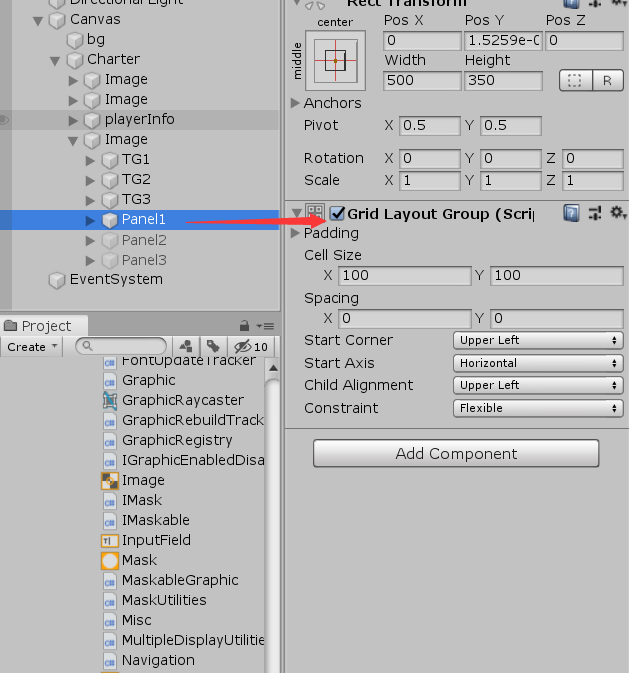Image resolution: width=629 pixels, height=673 pixels.
Task: Click the search by type icon
Action: click(x=186, y=346)
